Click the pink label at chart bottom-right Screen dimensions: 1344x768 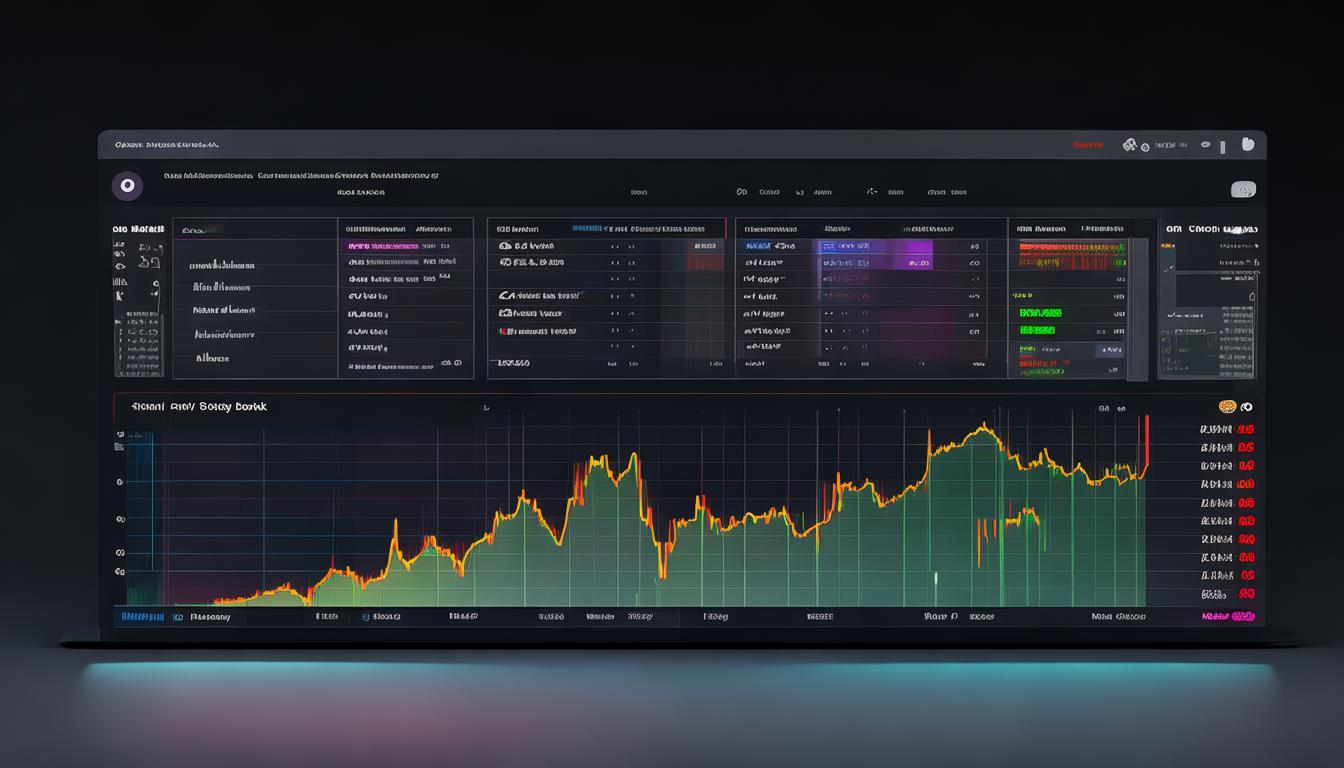(1228, 618)
